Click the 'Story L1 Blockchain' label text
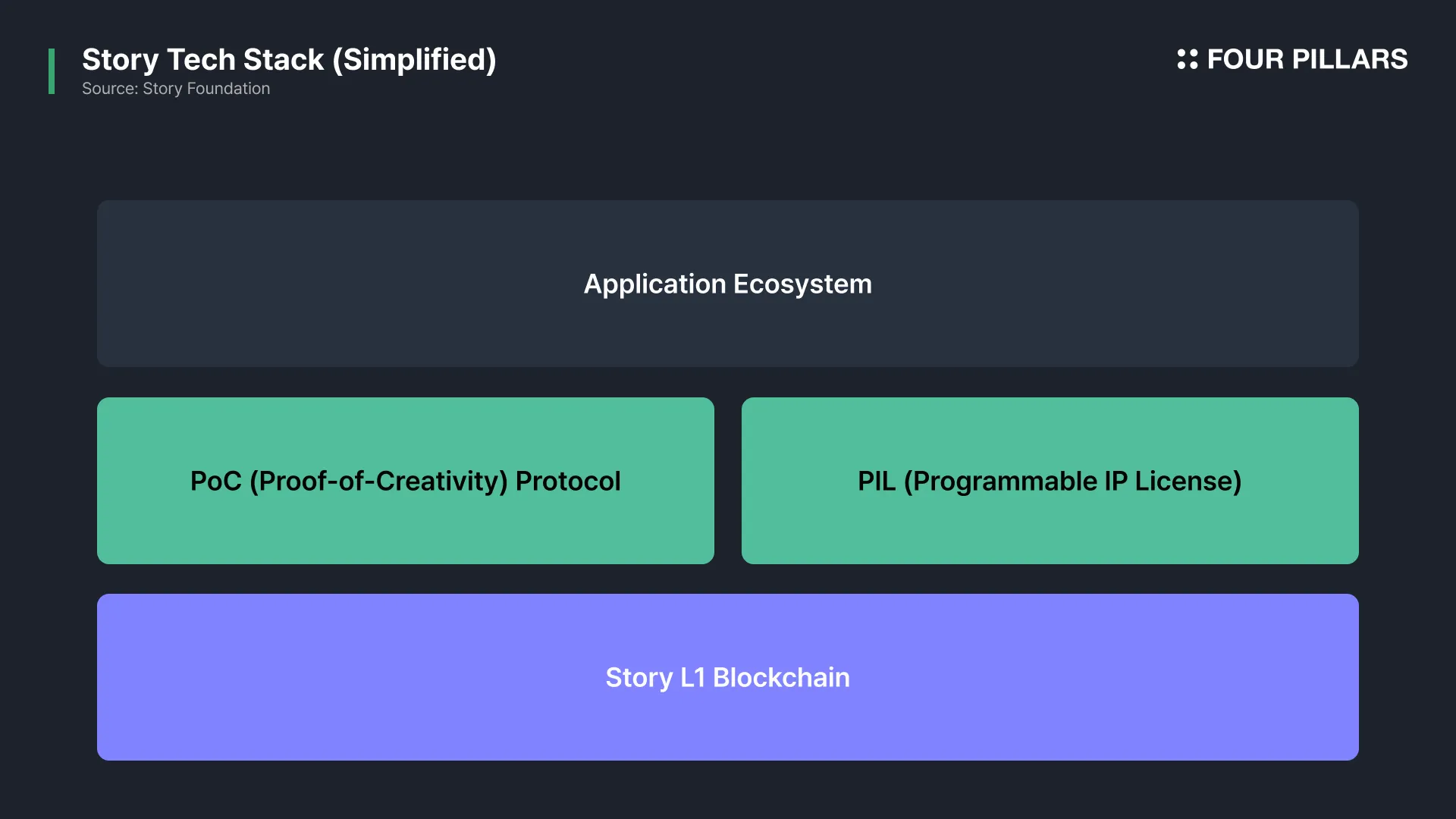 click(728, 677)
